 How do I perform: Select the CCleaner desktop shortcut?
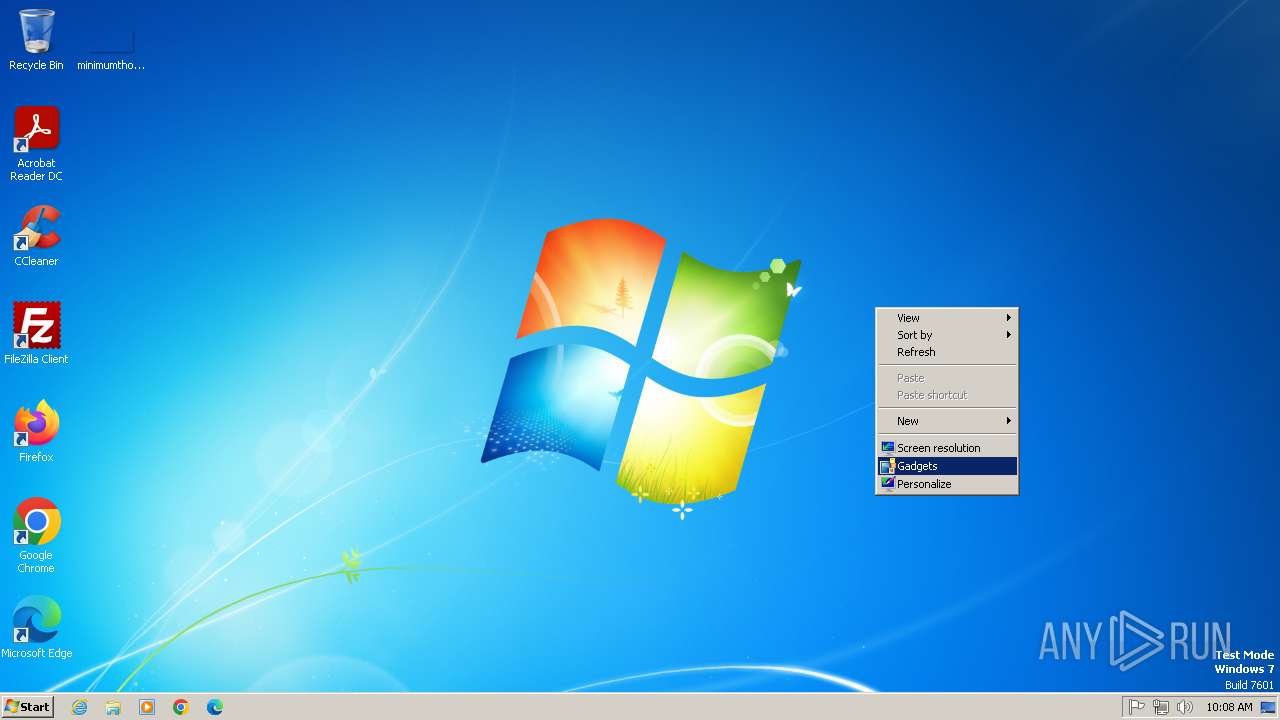36,236
